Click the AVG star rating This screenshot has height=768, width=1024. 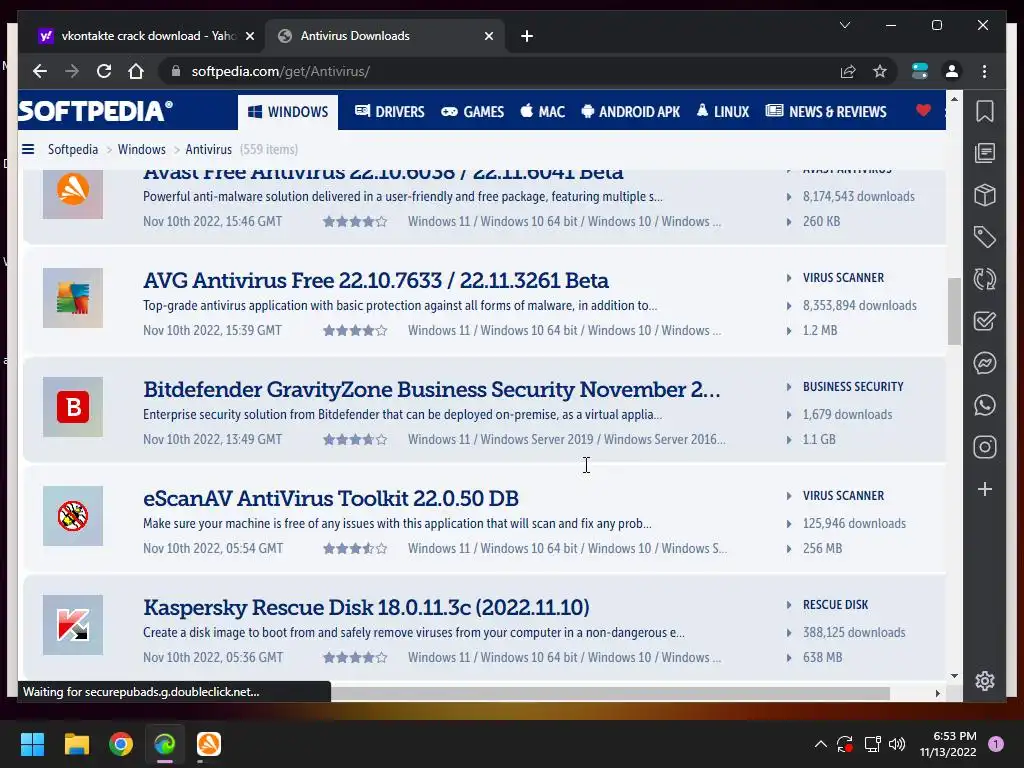coord(355,330)
